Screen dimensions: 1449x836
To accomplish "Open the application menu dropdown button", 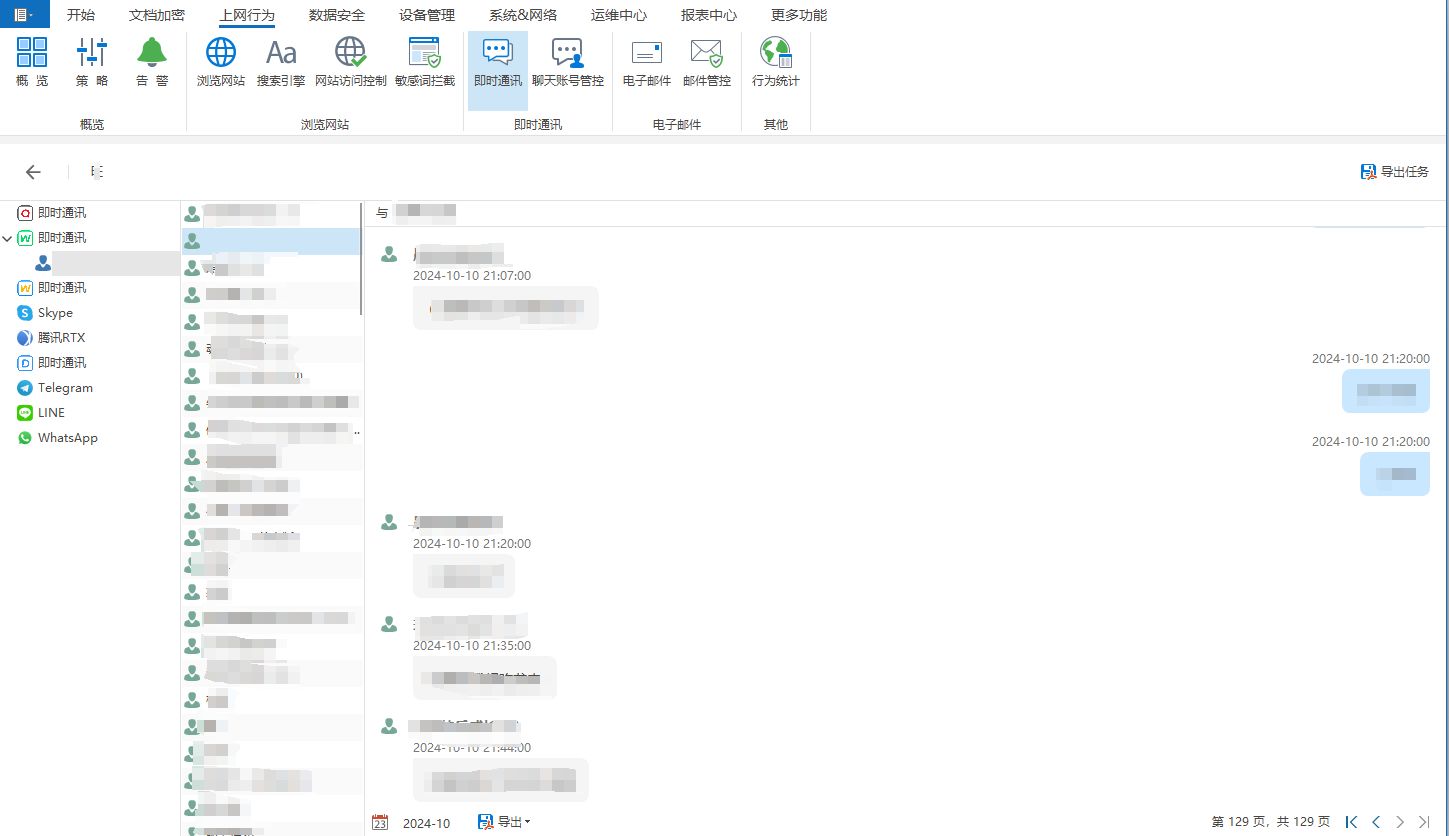I will tap(24, 15).
